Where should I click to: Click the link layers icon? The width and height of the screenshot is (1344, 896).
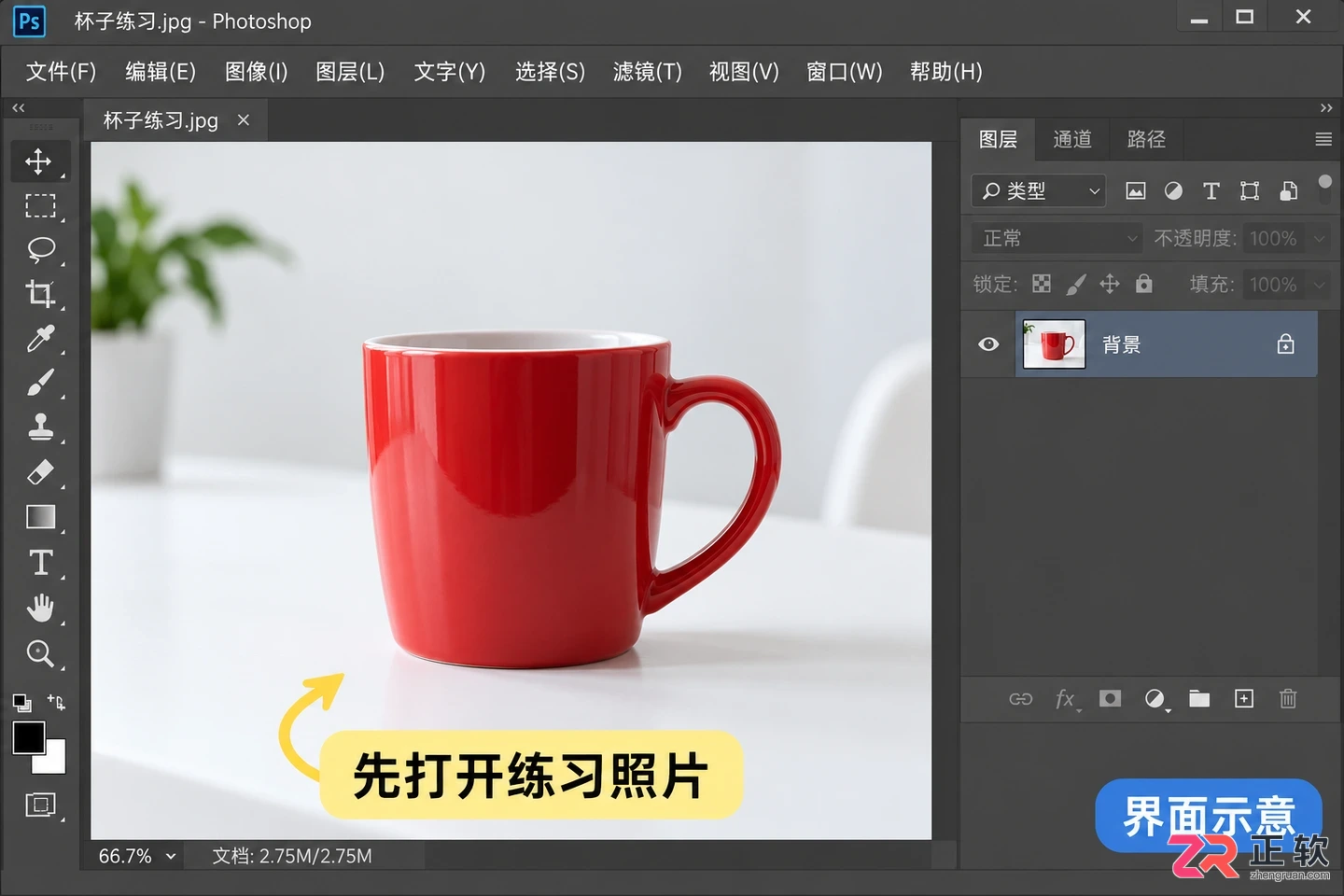[x=1021, y=699]
